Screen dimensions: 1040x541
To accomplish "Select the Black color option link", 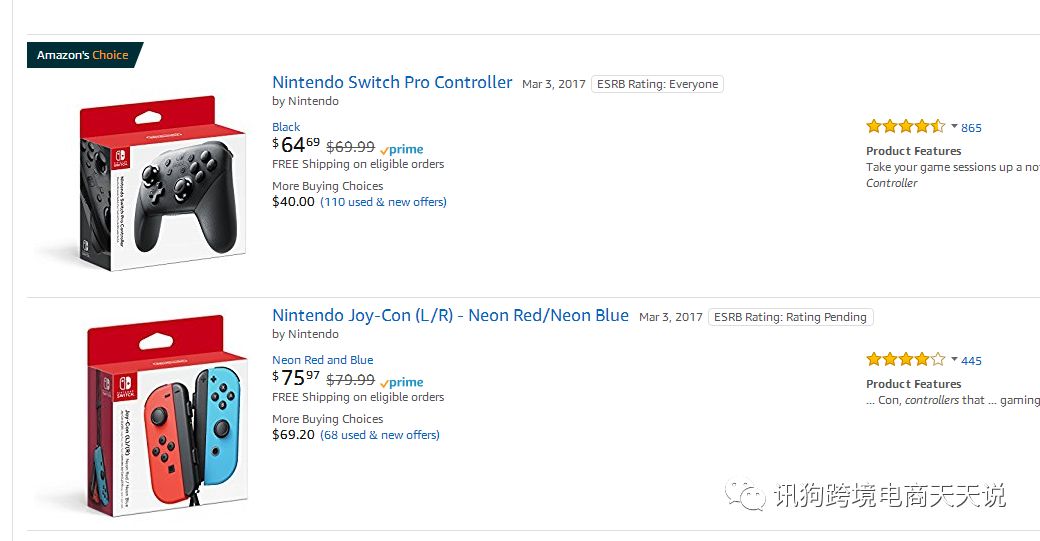I will click(286, 127).
